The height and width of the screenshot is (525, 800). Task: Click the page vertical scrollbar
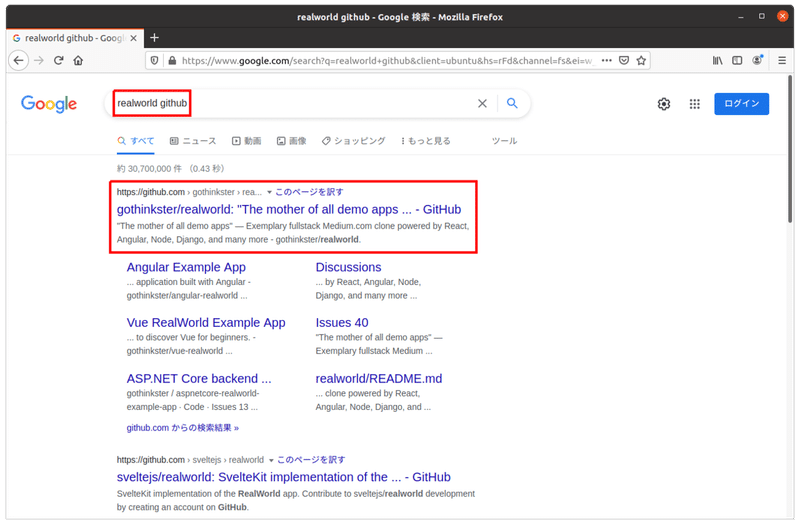pos(790,149)
